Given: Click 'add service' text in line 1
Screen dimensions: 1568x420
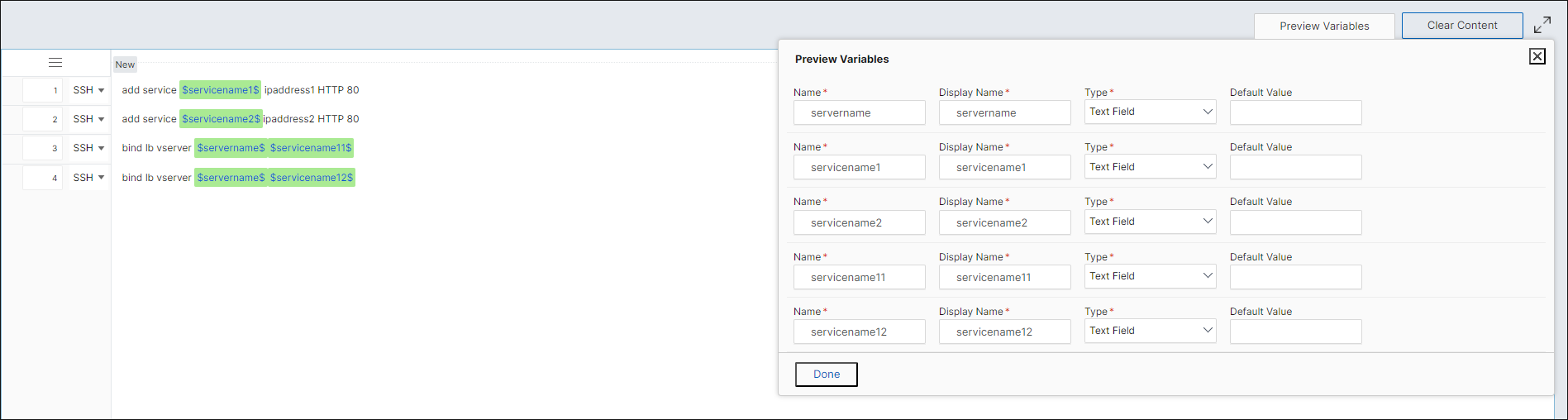Looking at the screenshot, I should coord(149,90).
